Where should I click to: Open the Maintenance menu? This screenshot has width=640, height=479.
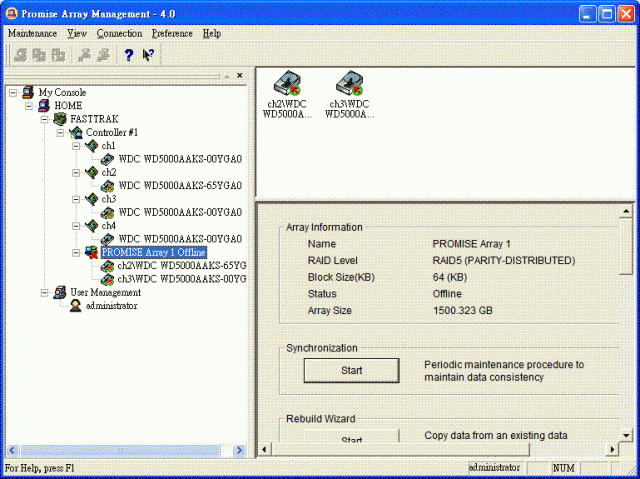(33, 33)
